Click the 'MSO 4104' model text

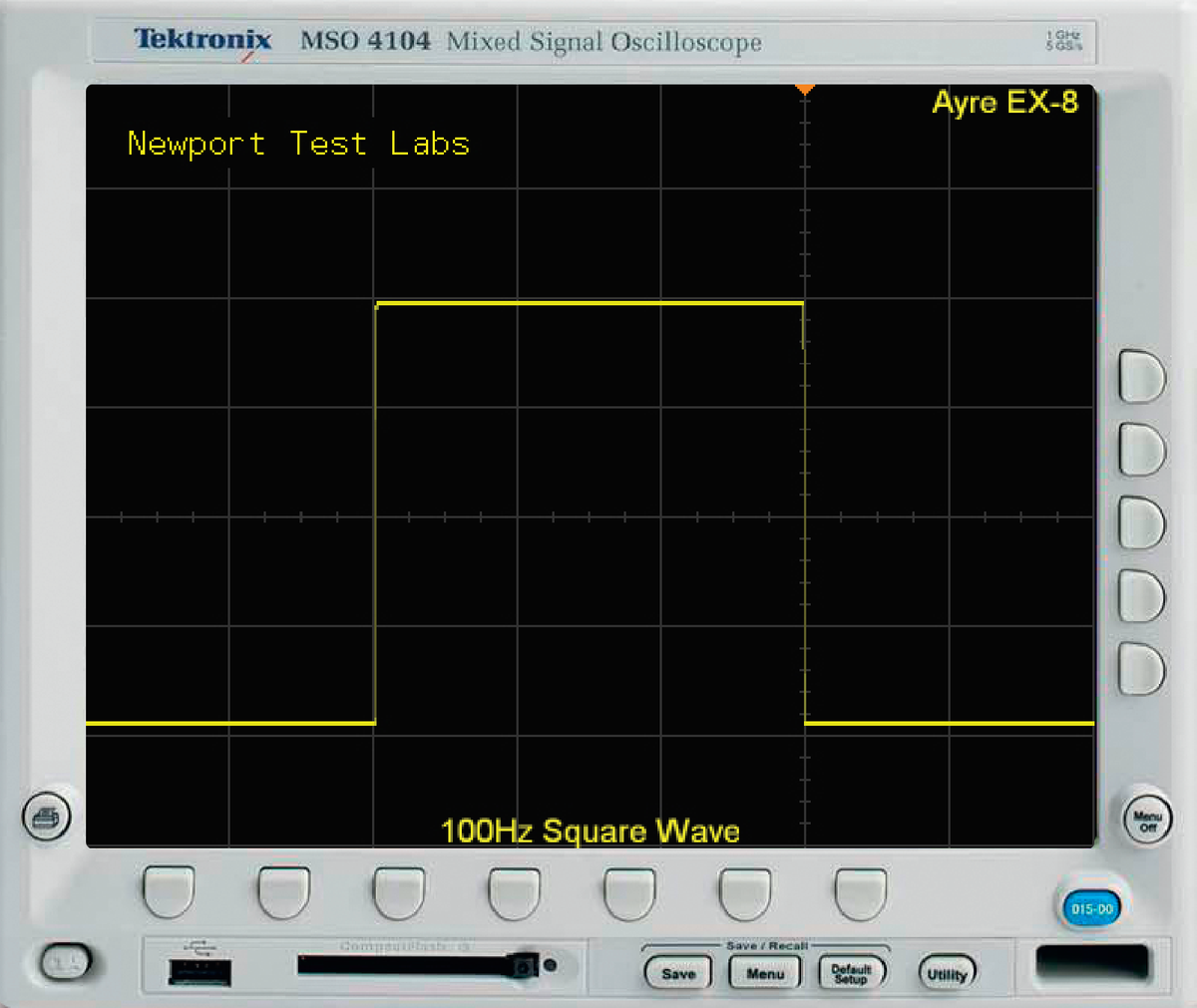365,42
